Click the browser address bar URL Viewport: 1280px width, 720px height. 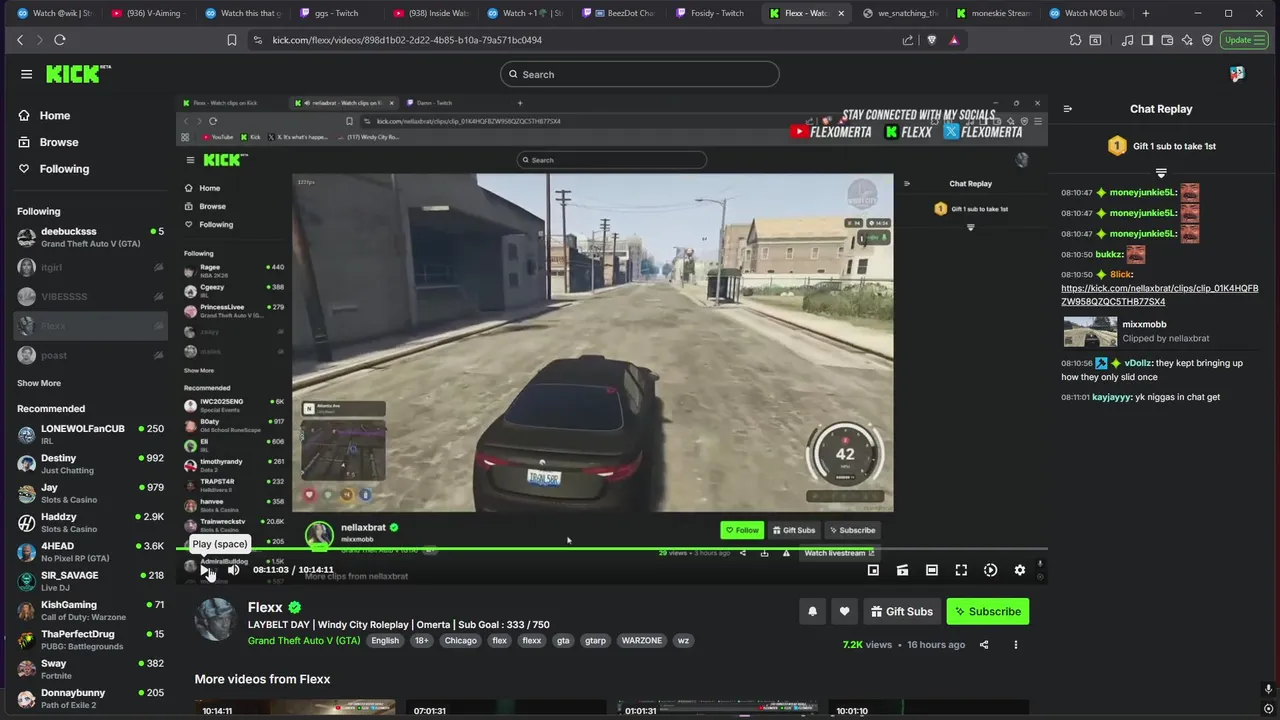click(407, 40)
